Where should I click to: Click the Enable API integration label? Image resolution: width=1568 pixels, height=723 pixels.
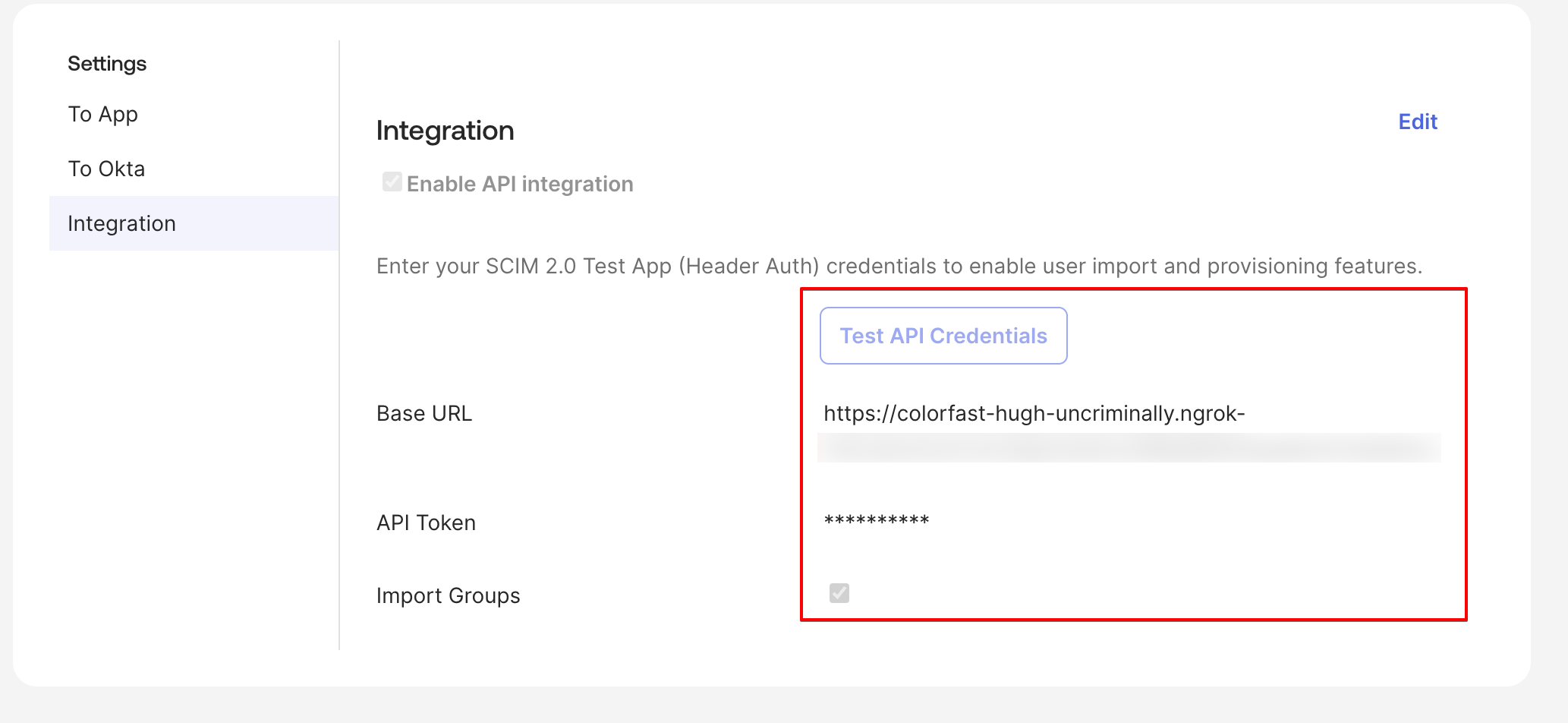coord(520,184)
